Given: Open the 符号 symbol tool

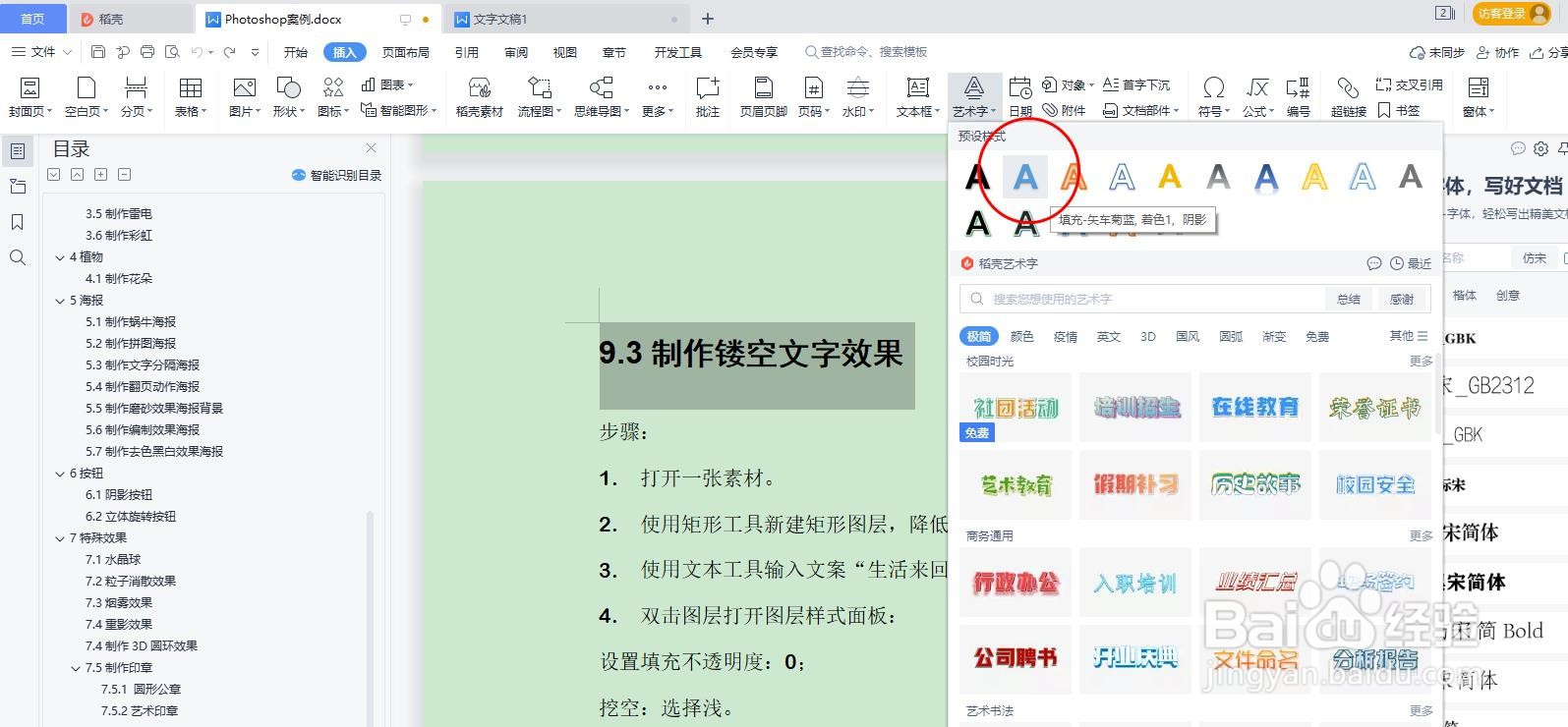Looking at the screenshot, I should tap(1214, 97).
